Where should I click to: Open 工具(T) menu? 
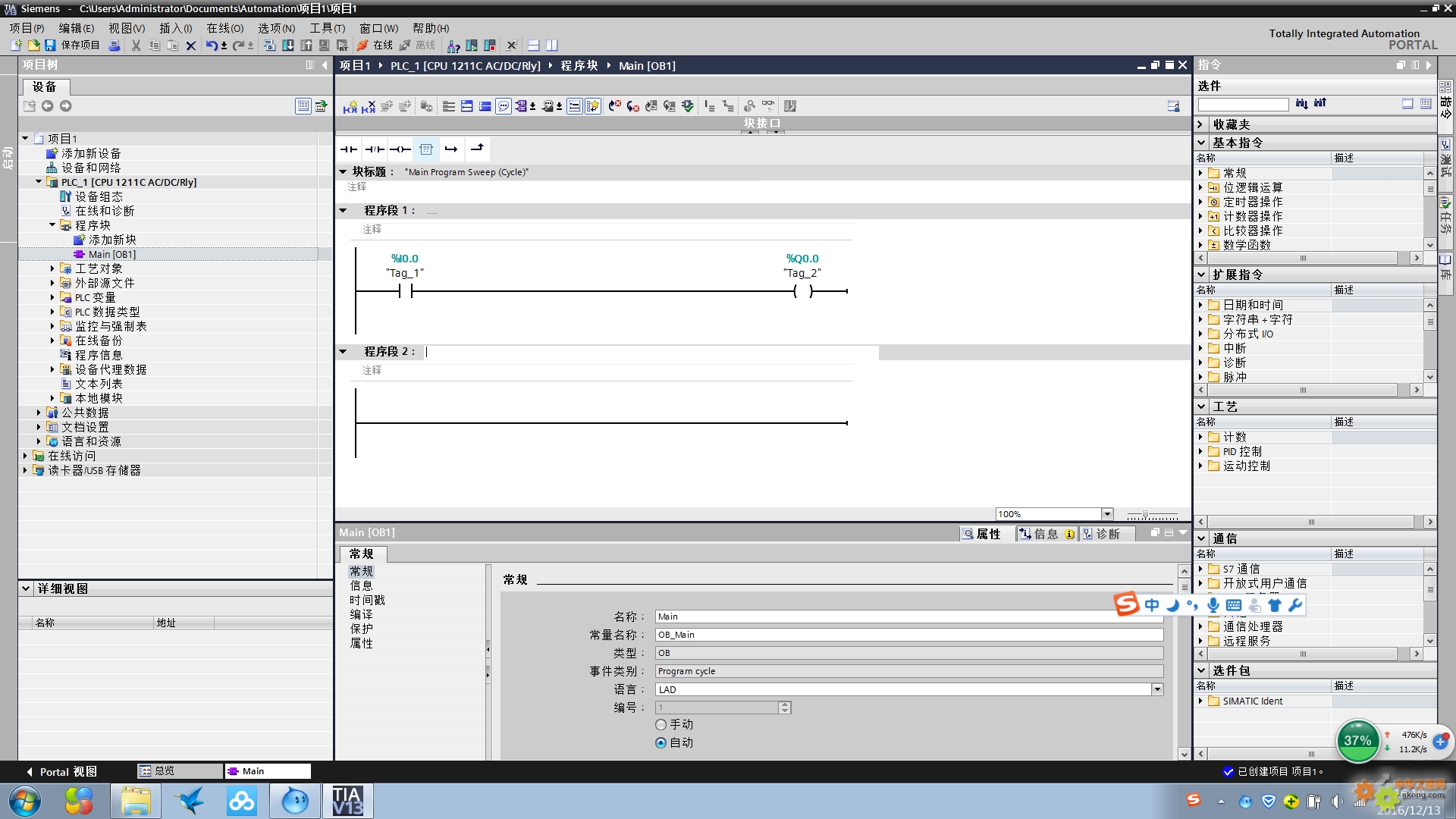click(328, 28)
